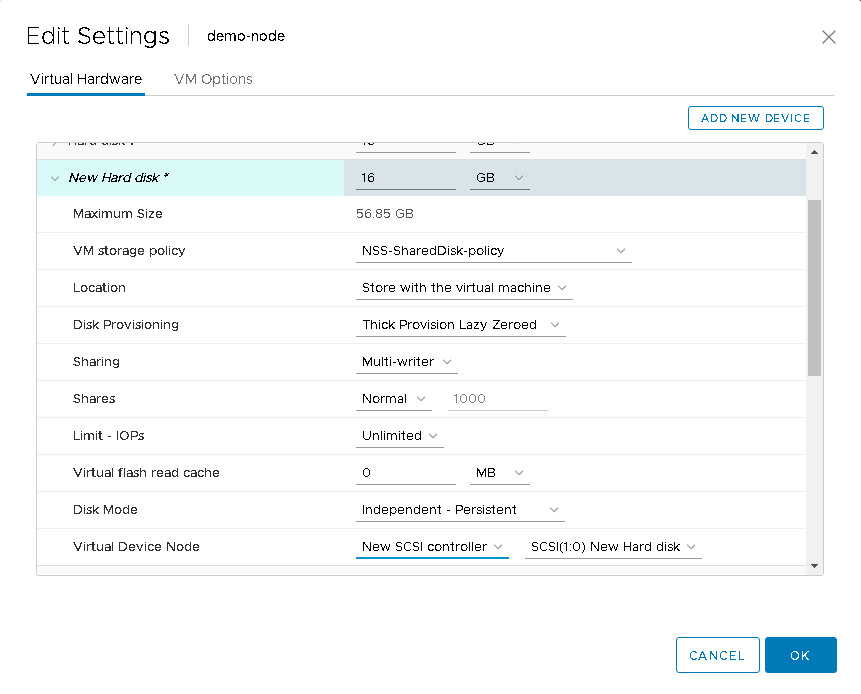Switch to the VM Options tab

click(x=213, y=79)
